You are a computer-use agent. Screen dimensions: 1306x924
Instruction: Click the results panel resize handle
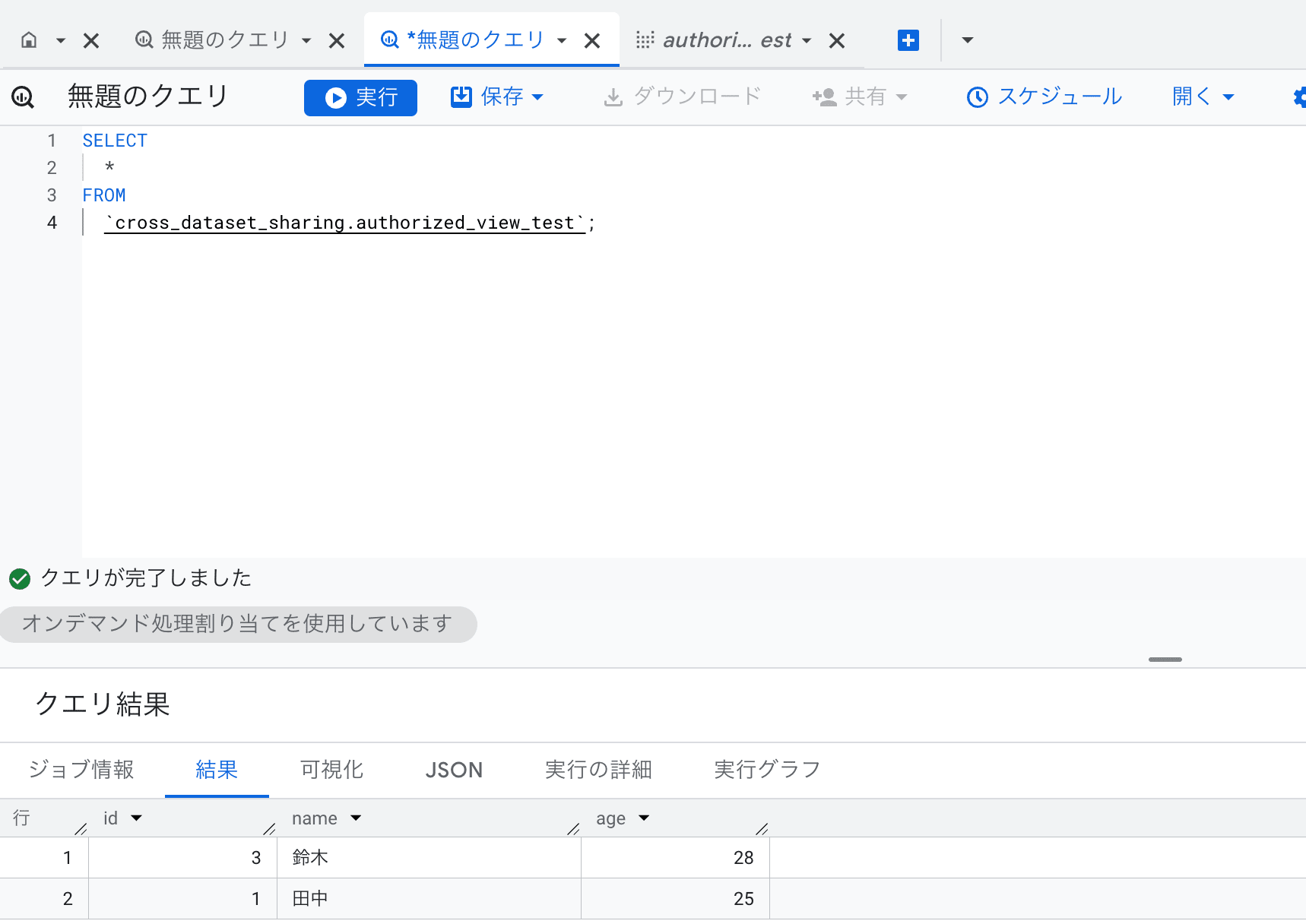(x=1165, y=660)
